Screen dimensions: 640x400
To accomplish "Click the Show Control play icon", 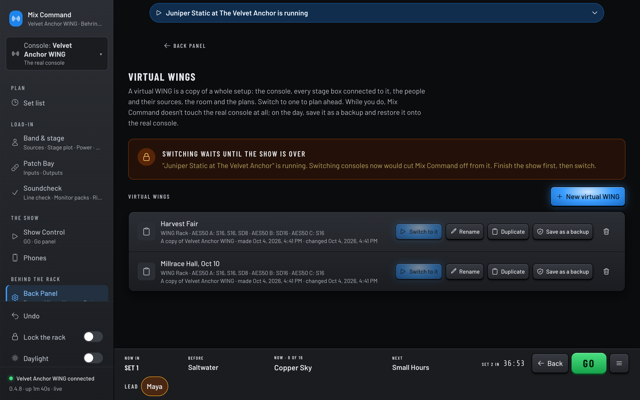I will pyautogui.click(x=15, y=236).
